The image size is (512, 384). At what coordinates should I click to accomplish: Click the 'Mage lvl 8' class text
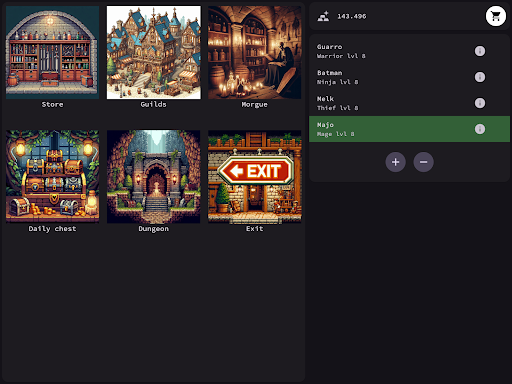coord(335,134)
